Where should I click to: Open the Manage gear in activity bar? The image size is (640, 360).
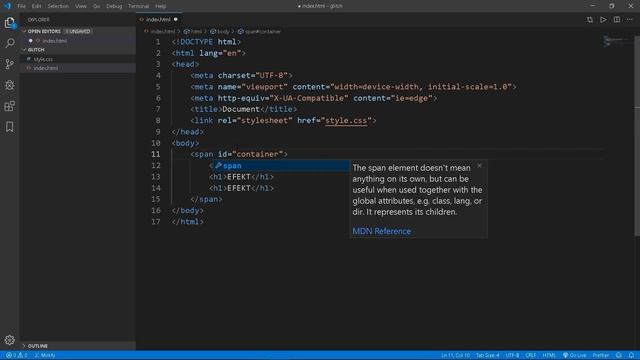coord(9,340)
